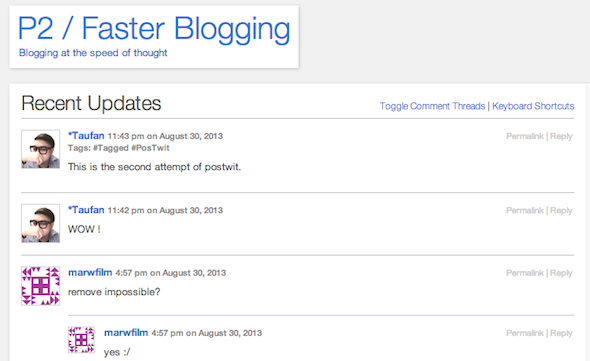This screenshot has height=361, width=590.
Task: Click Taufan's avatar on the WOW post
Action: pyautogui.click(x=41, y=223)
